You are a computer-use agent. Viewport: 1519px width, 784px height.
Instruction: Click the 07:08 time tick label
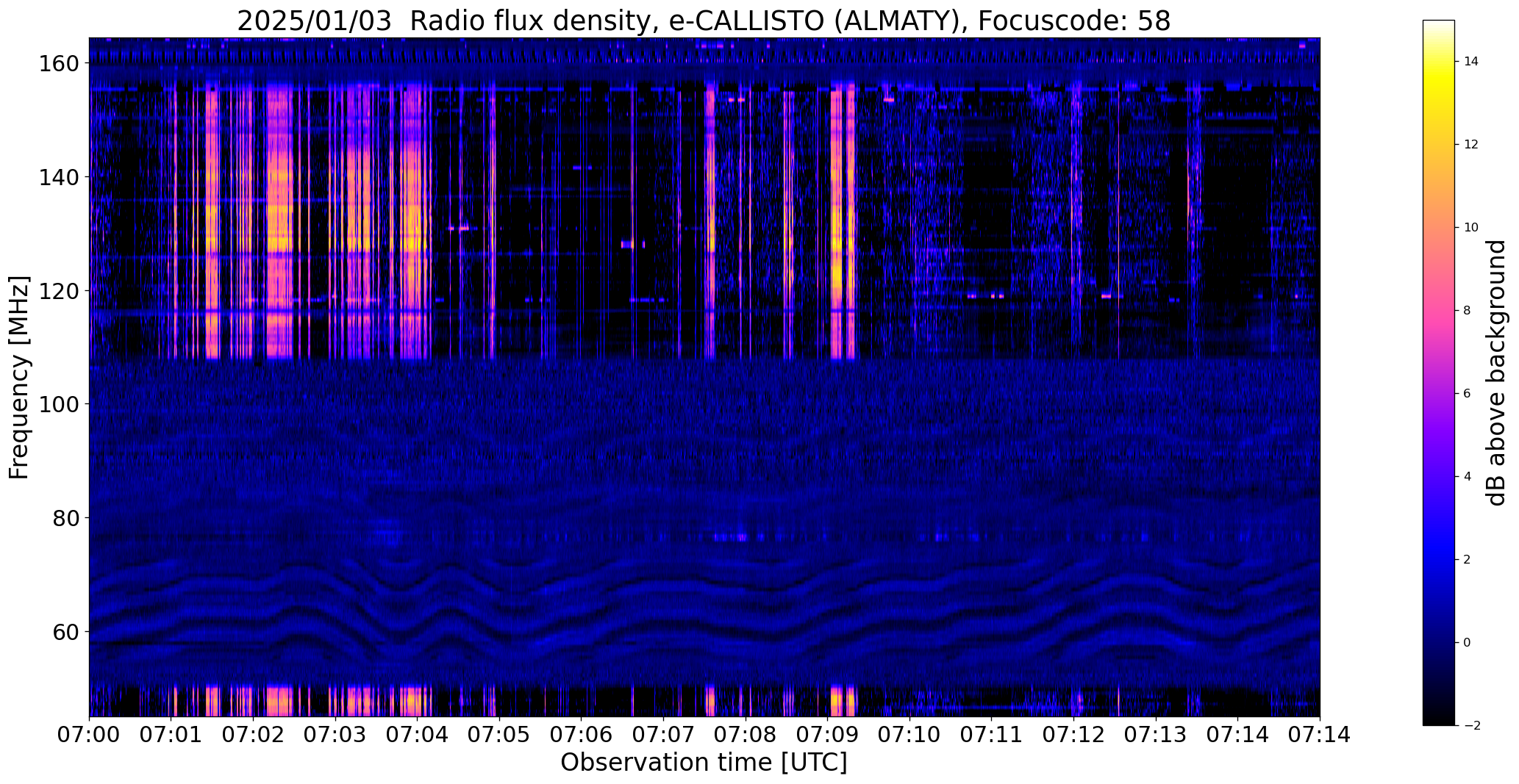[746, 736]
